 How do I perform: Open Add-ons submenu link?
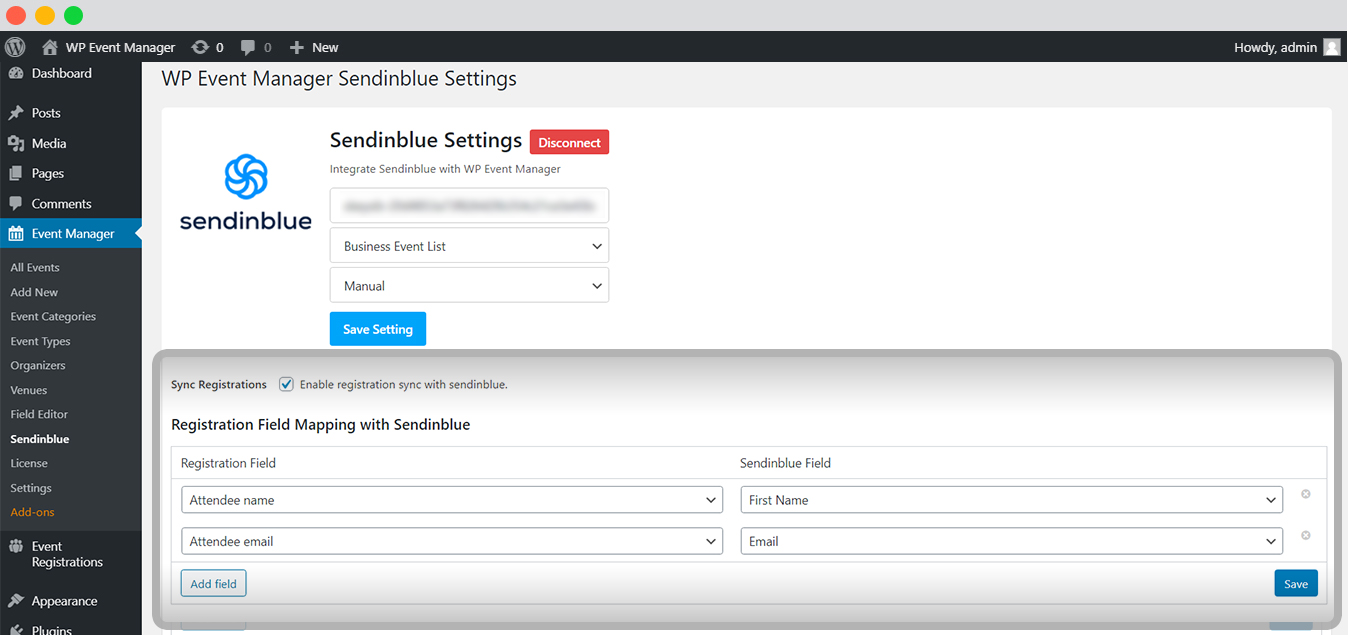click(32, 512)
